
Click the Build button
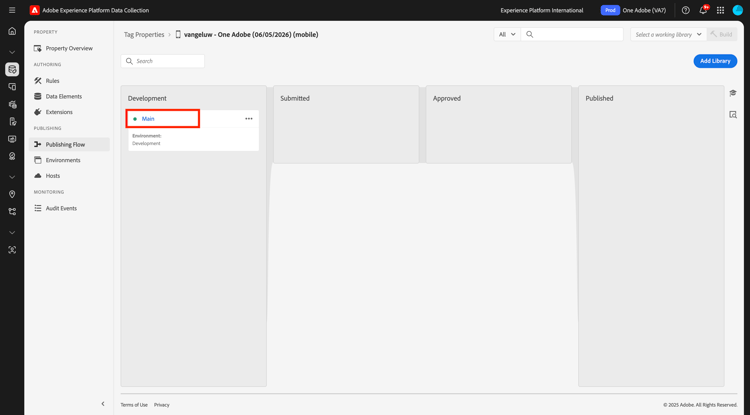pos(722,34)
